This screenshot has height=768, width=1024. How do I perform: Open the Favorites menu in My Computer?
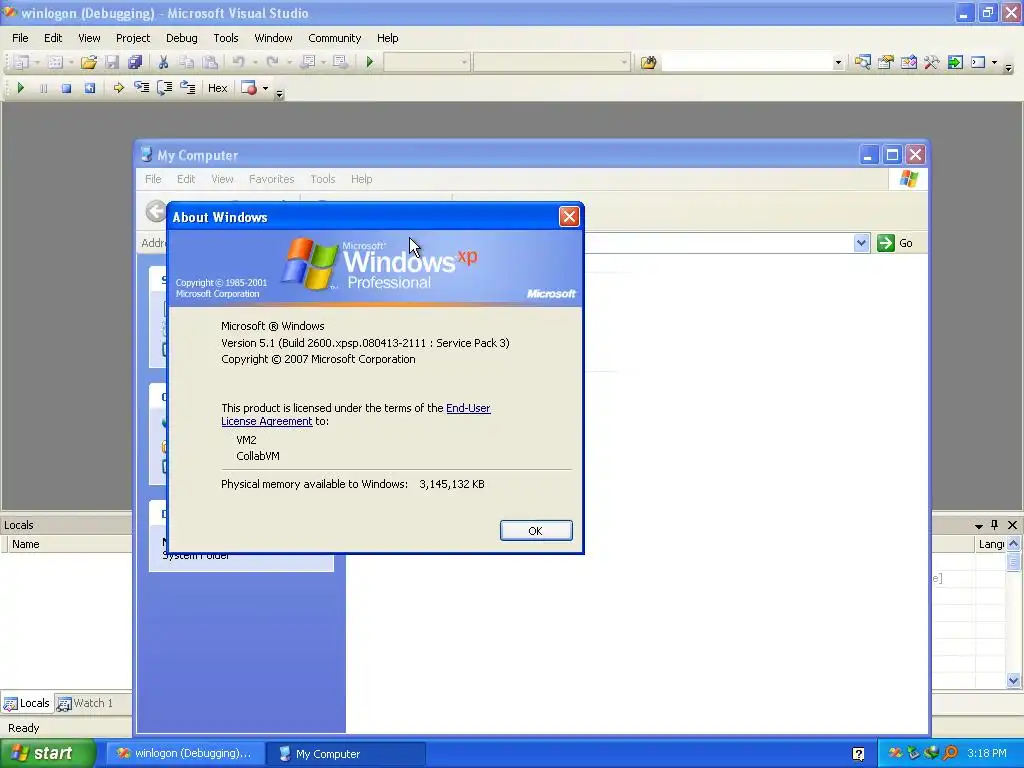pos(271,179)
